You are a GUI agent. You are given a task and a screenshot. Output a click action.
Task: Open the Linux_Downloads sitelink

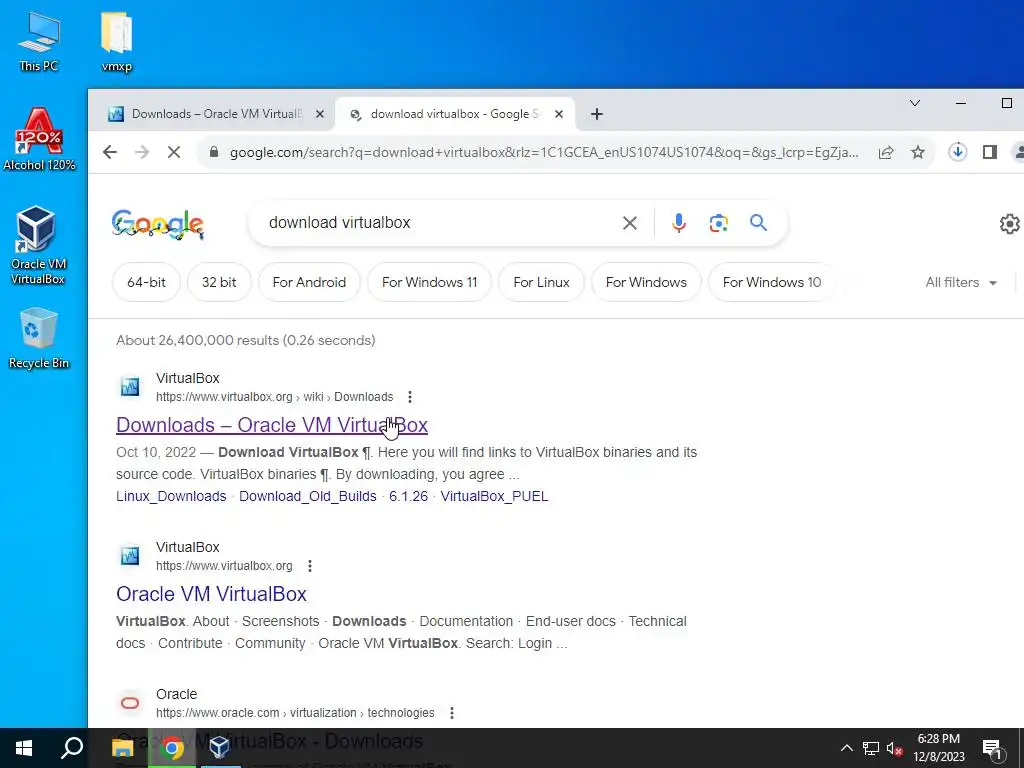[171, 496]
